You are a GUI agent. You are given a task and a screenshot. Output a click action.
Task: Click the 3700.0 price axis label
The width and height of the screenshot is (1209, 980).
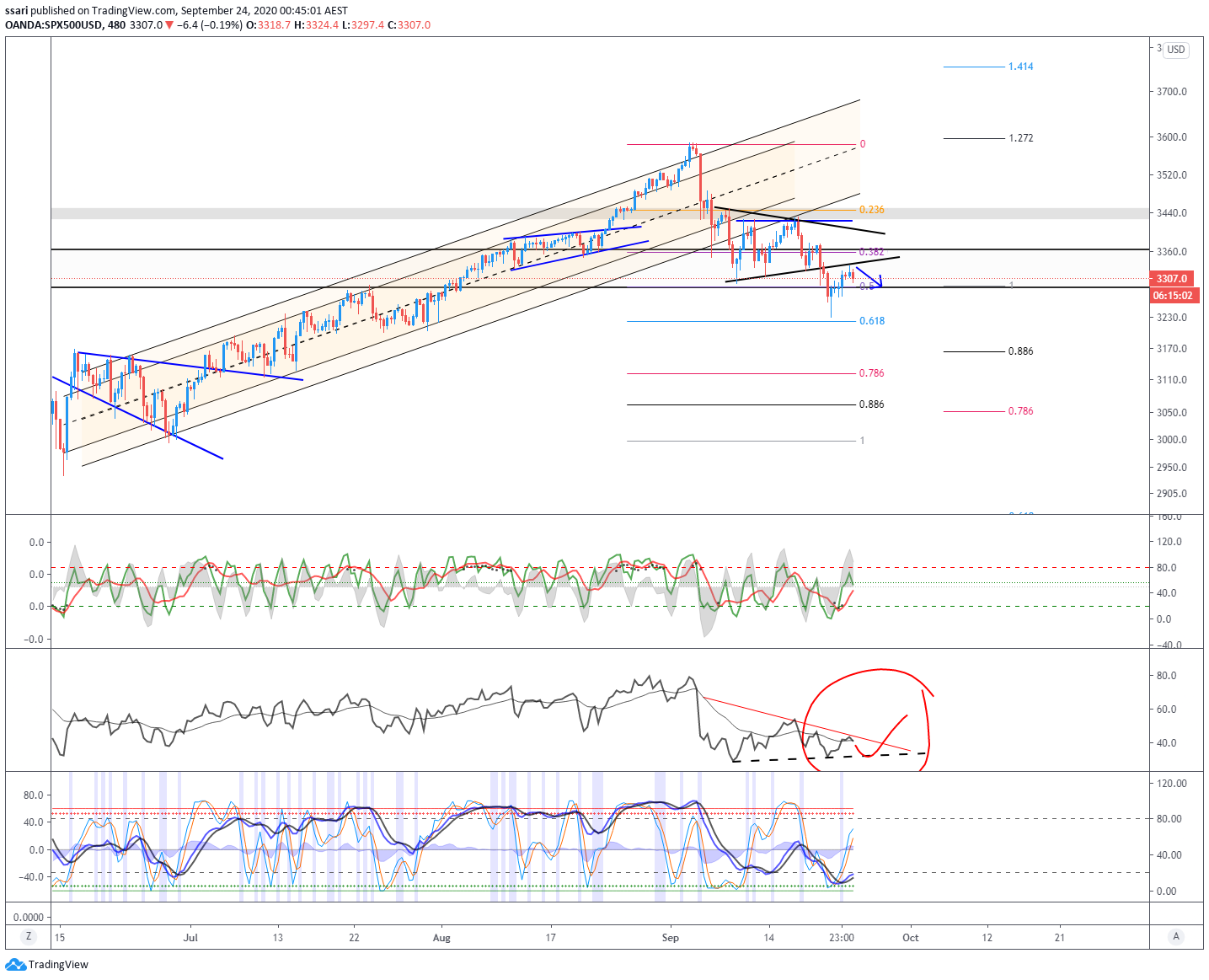point(1172,91)
